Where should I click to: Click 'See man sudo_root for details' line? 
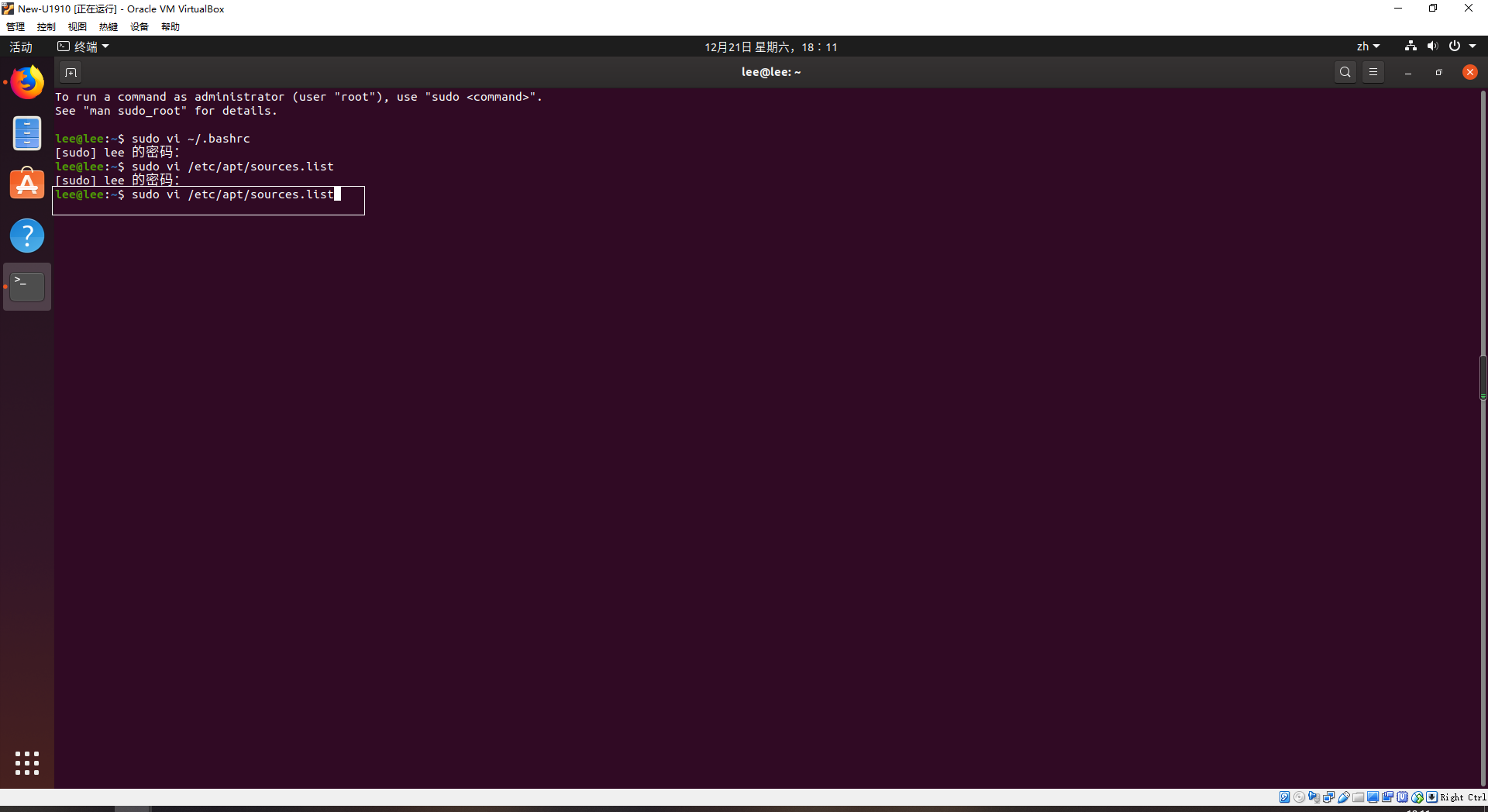click(166, 111)
